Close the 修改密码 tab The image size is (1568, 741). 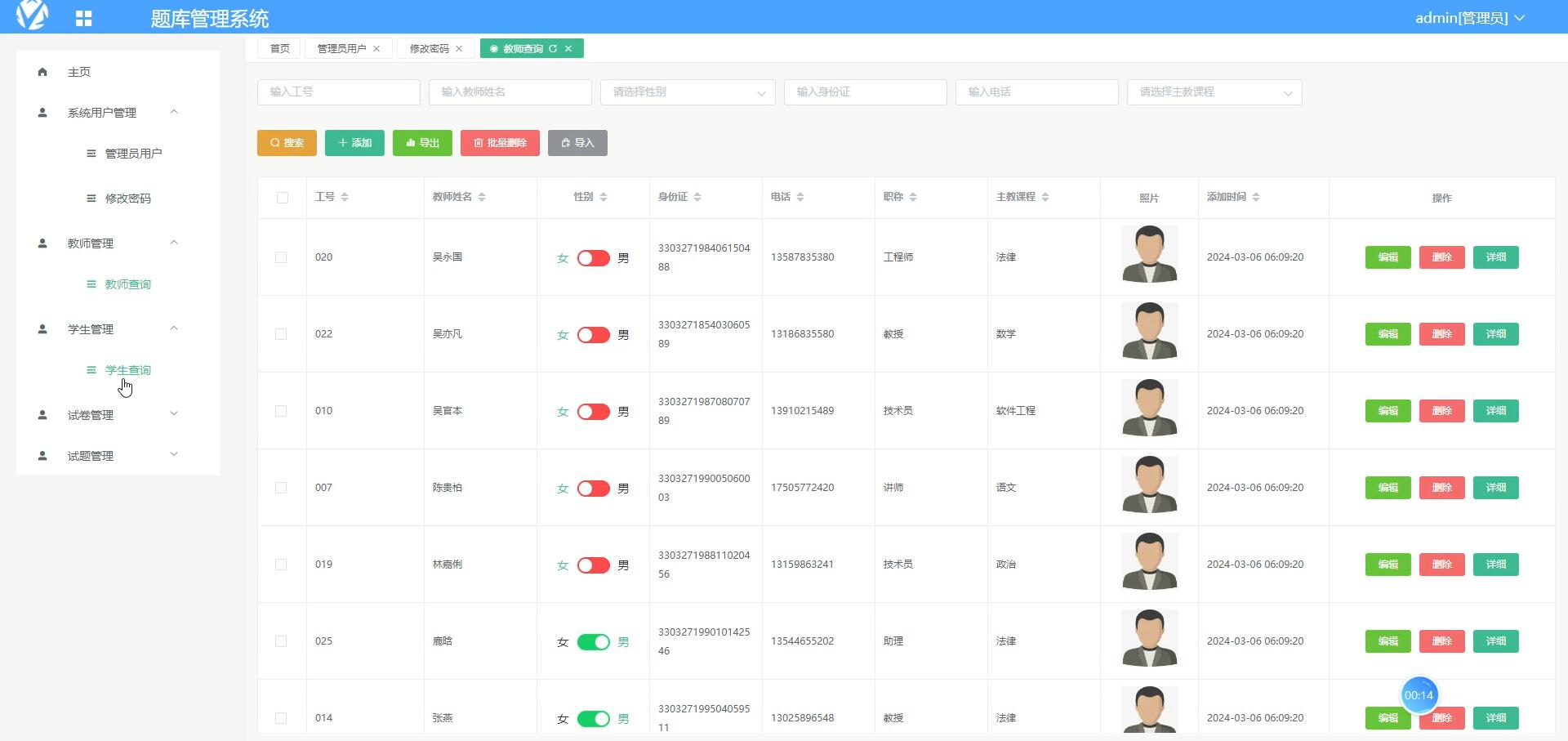click(x=459, y=49)
